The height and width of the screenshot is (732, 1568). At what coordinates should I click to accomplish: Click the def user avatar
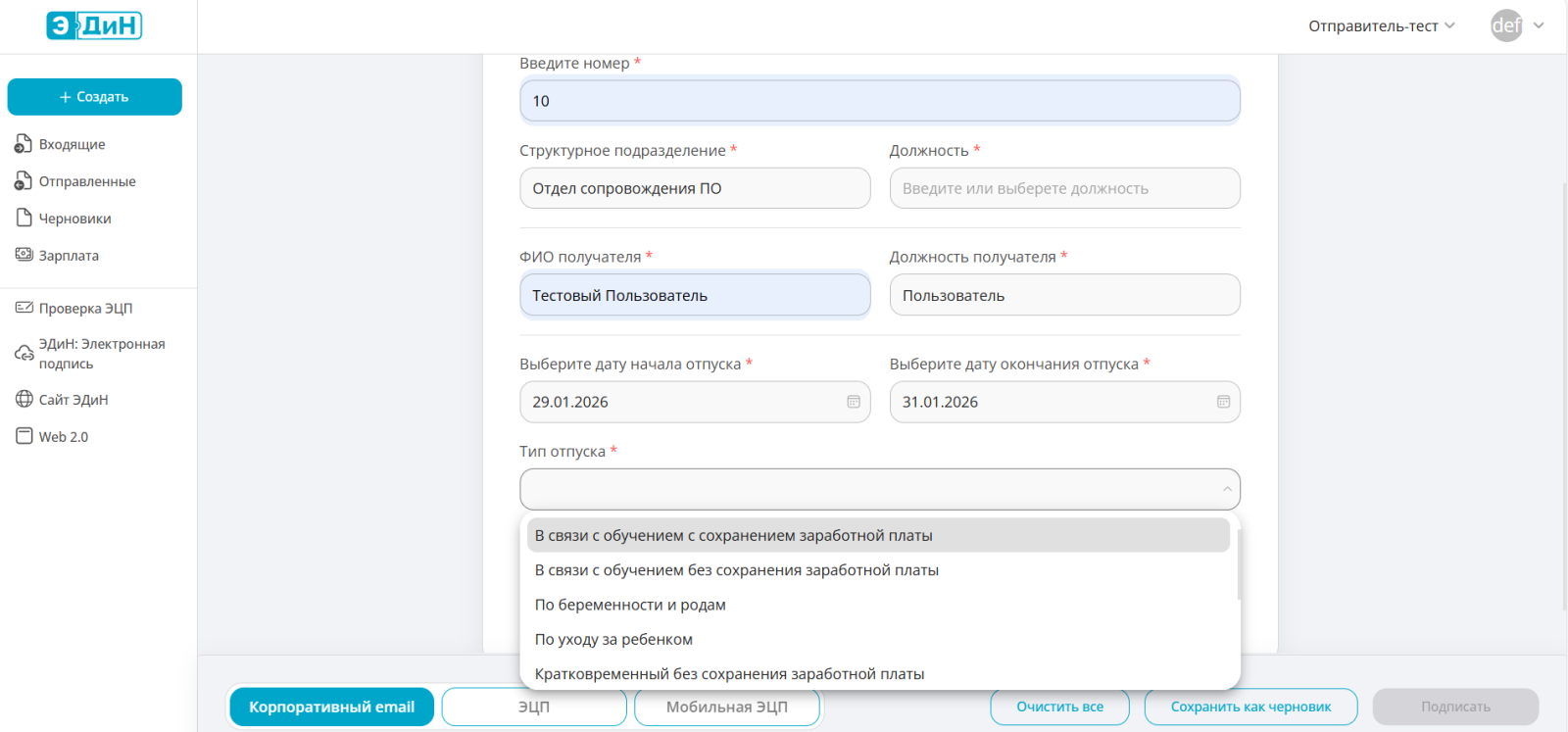(x=1506, y=25)
